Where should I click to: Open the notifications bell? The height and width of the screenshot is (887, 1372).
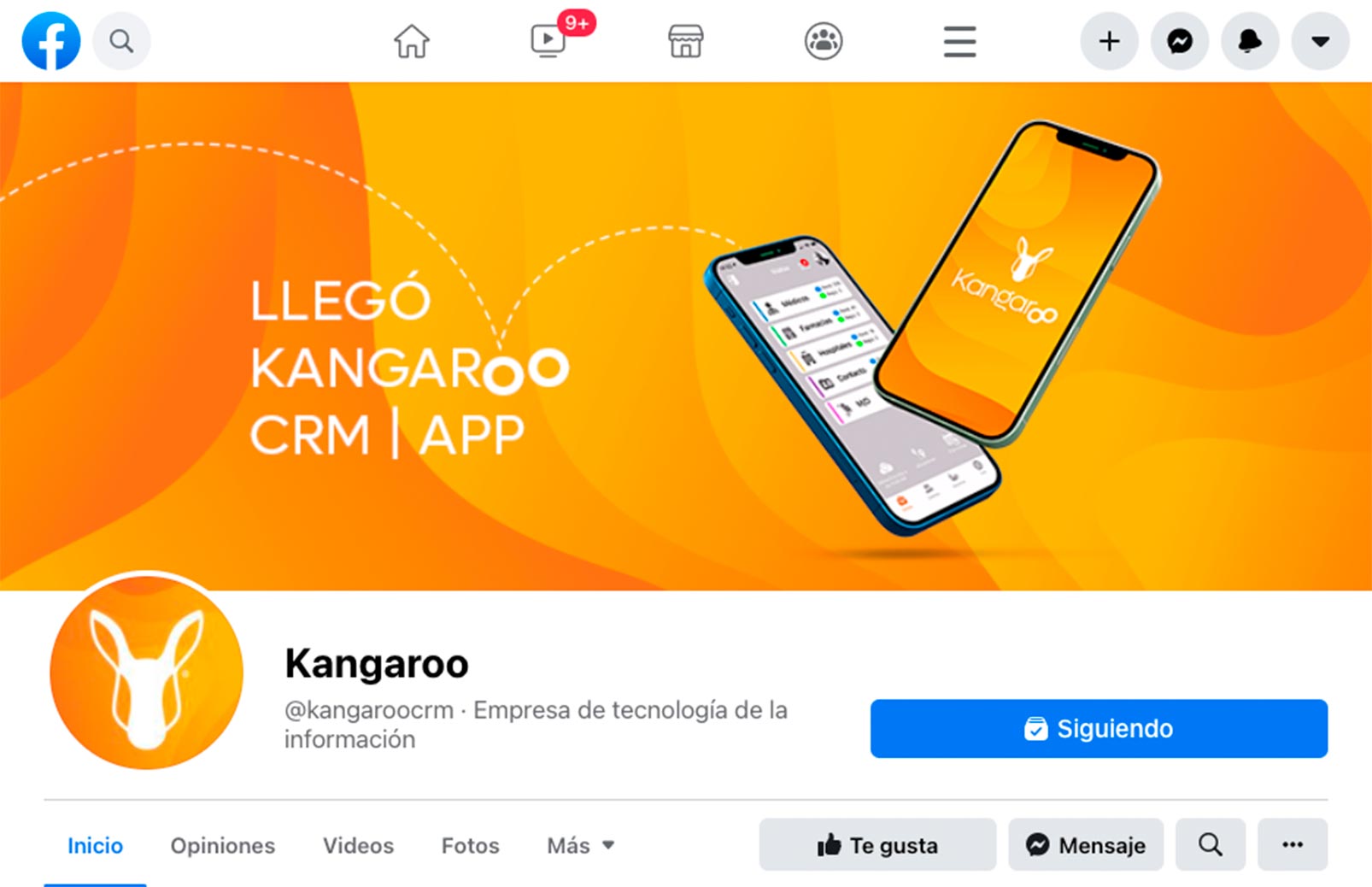pos(1250,41)
